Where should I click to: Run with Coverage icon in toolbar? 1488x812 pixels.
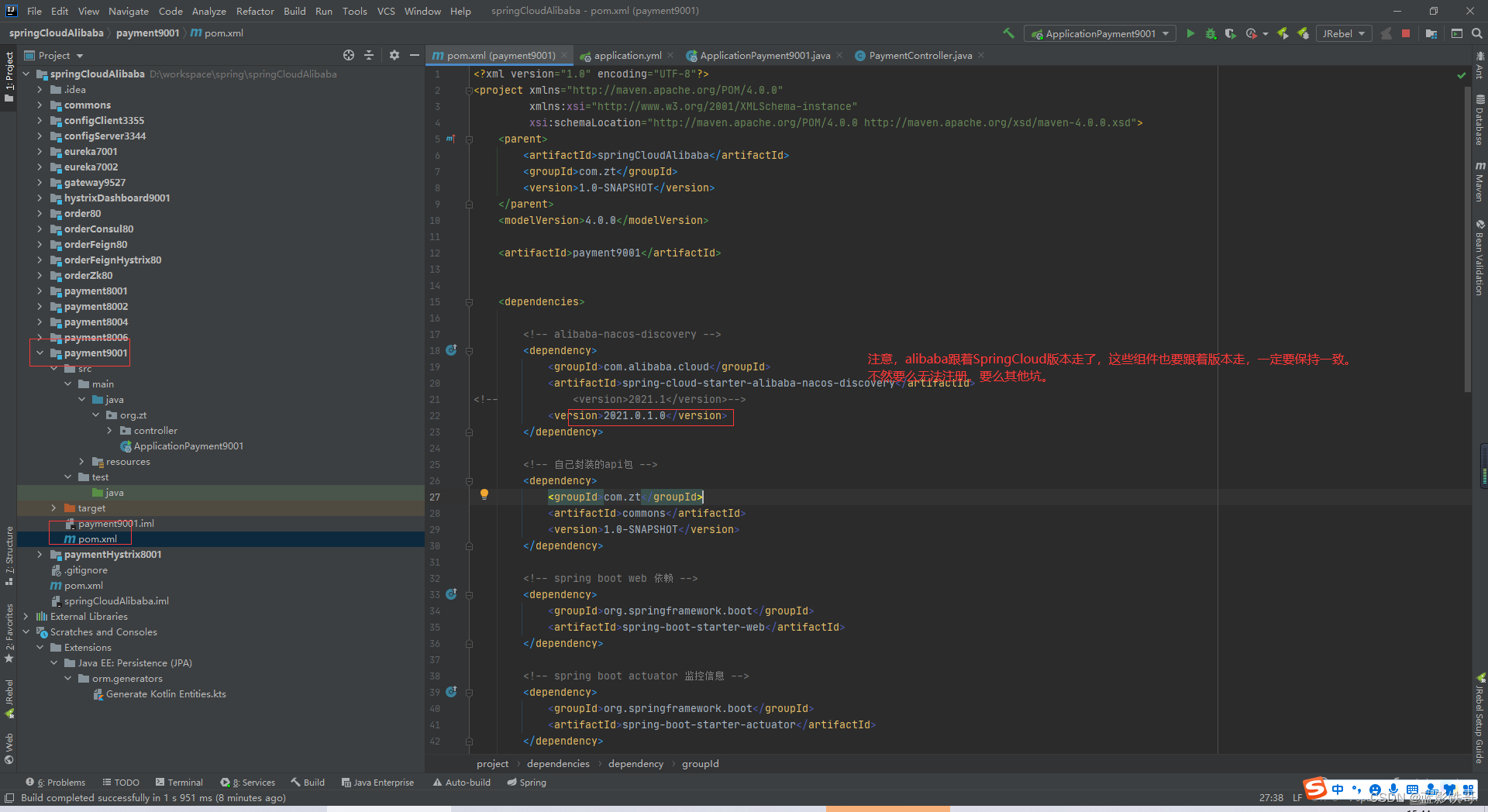click(x=1230, y=33)
